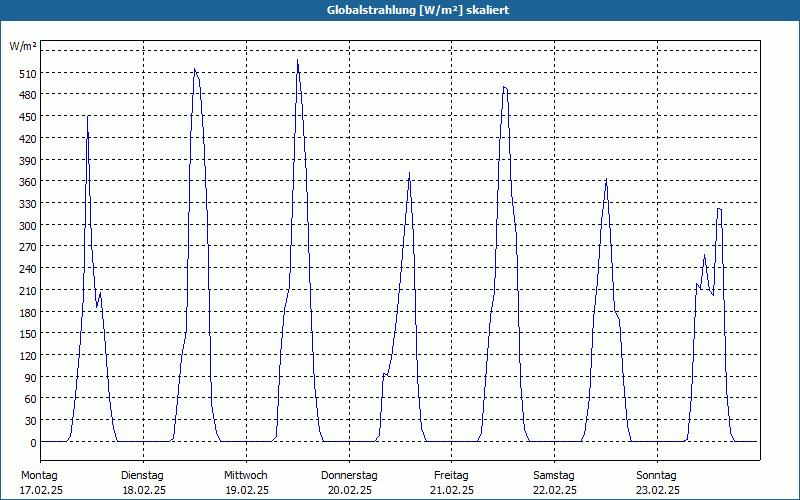Image resolution: width=800 pixels, height=500 pixels.
Task: Click the Dienstag day label
Action: click(x=142, y=476)
